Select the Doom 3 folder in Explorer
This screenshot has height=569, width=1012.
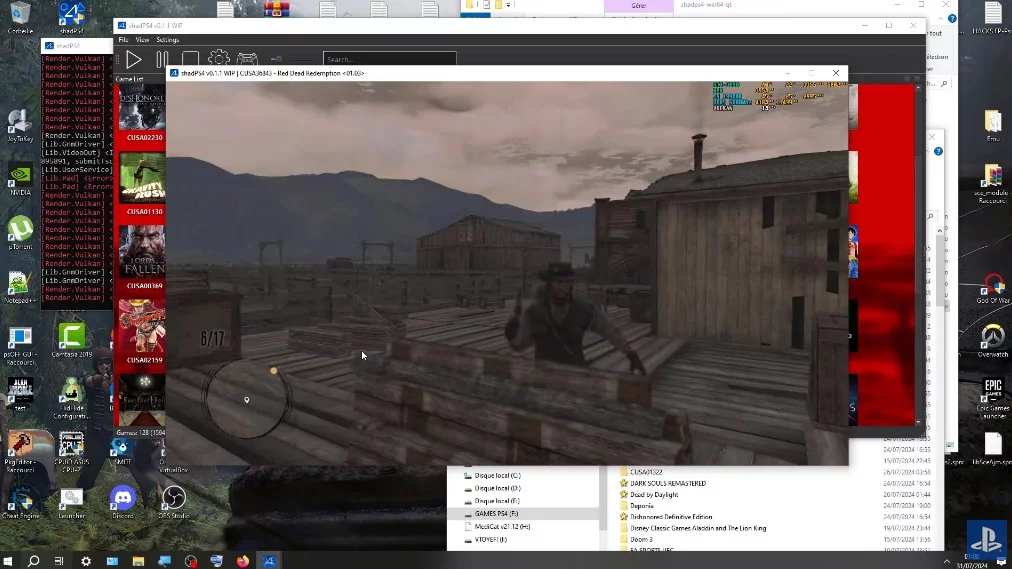[x=641, y=539]
